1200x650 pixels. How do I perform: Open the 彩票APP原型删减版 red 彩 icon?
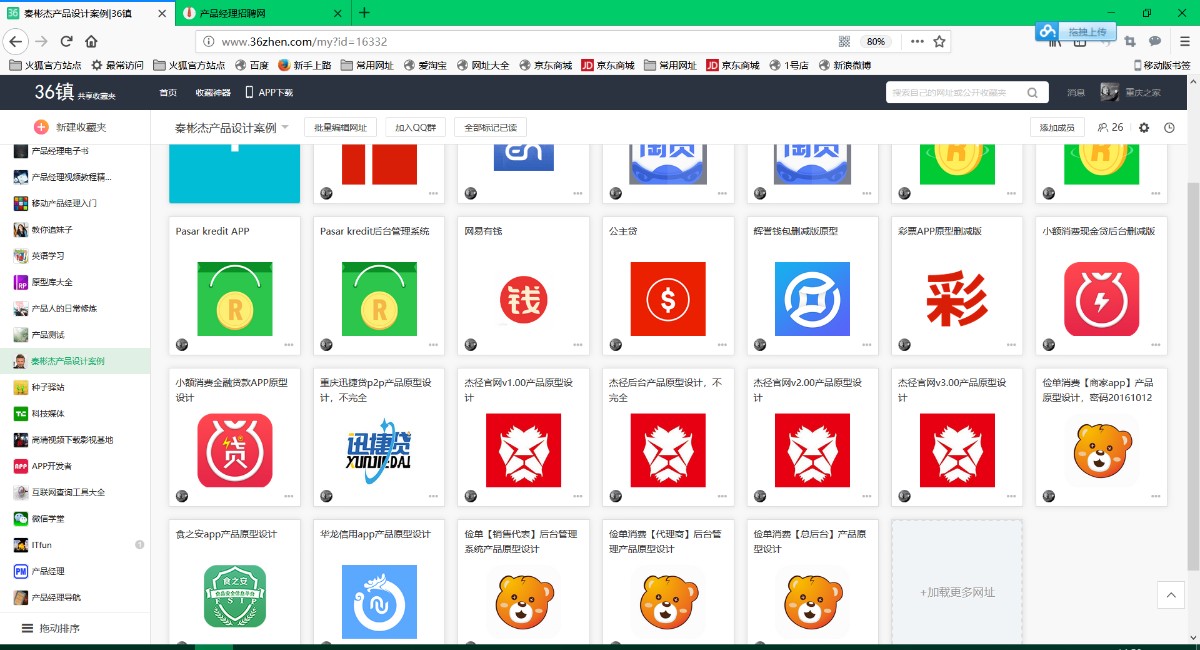[957, 298]
